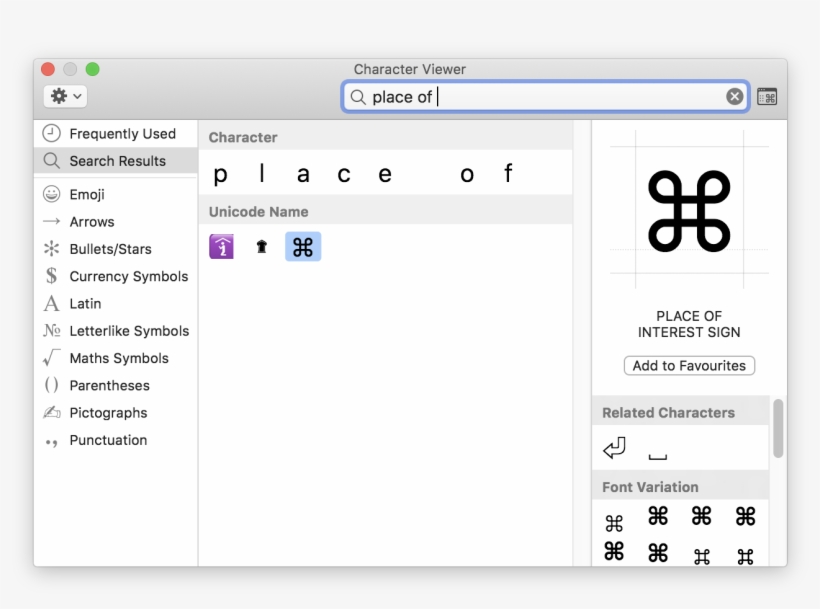Viewport: 820px width, 609px height.
Task: Click the Add to Favourites button
Action: 689,365
